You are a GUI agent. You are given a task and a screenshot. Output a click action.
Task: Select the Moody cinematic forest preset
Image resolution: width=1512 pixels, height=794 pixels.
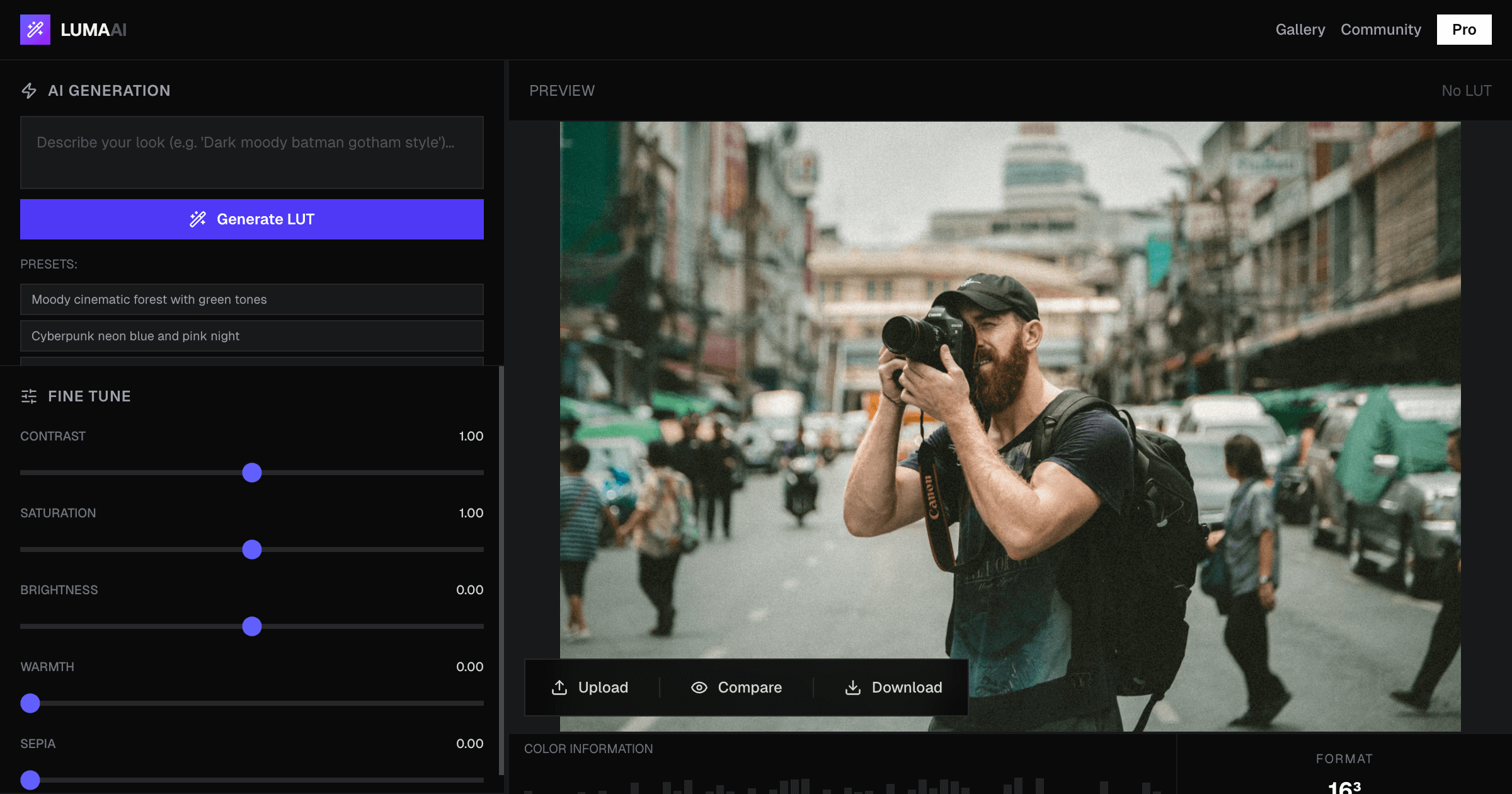click(251, 299)
